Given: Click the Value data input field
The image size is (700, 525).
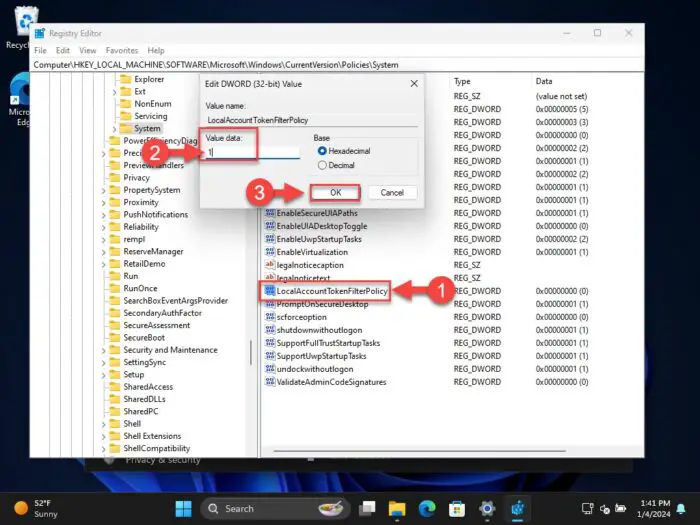Looking at the screenshot, I should [253, 152].
